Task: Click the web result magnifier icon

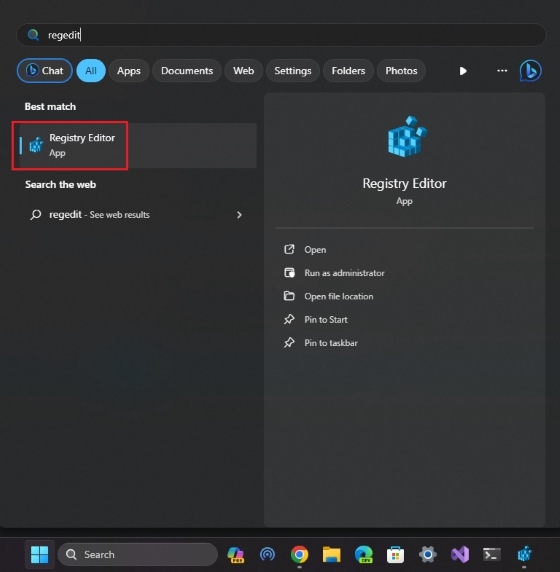Action: [35, 214]
